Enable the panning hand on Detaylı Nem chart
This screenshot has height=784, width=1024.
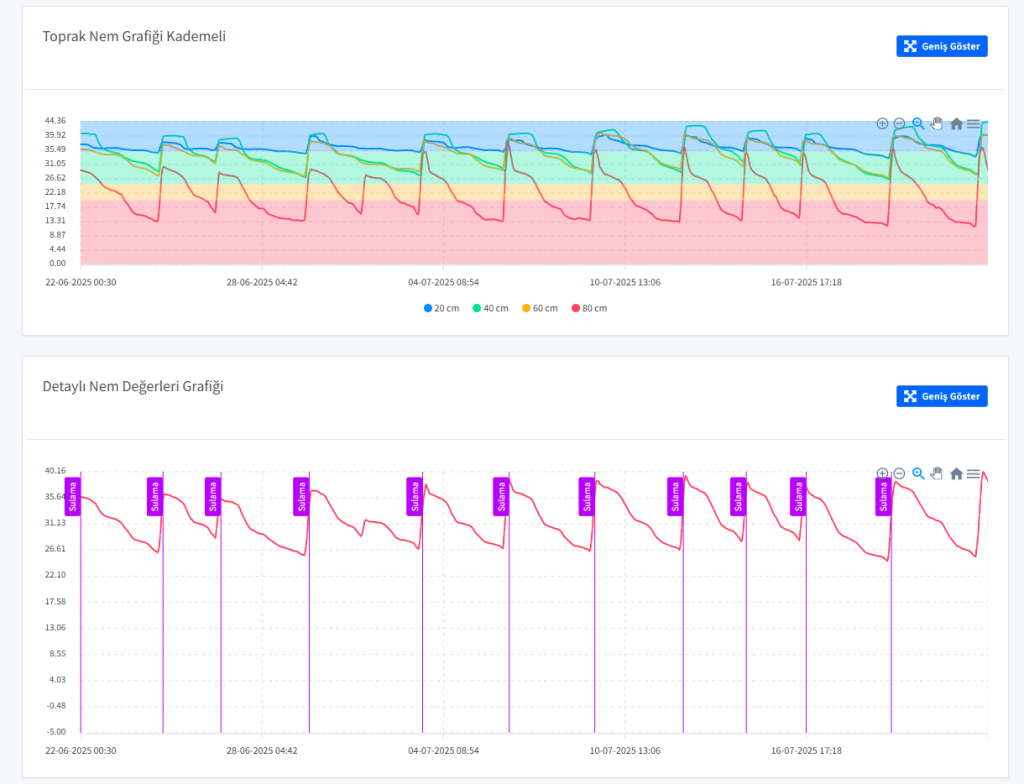tap(937, 474)
